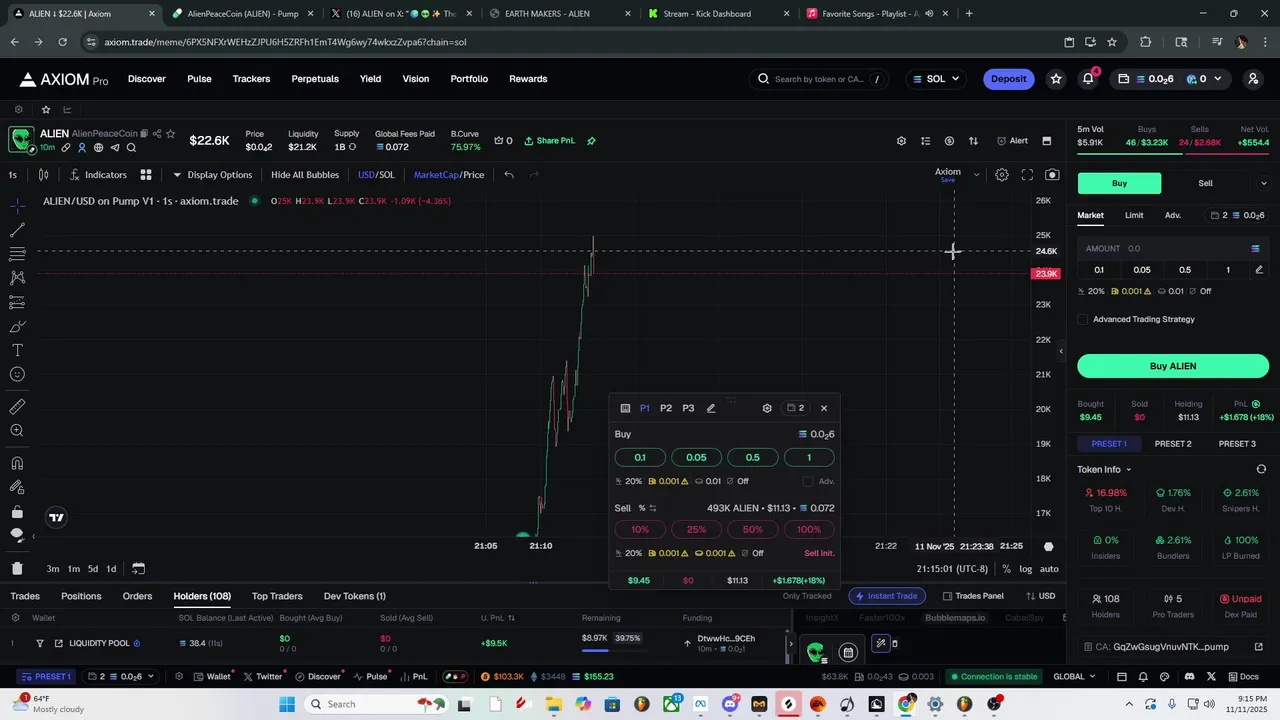Toggle Instant Trade mode

(x=885, y=596)
